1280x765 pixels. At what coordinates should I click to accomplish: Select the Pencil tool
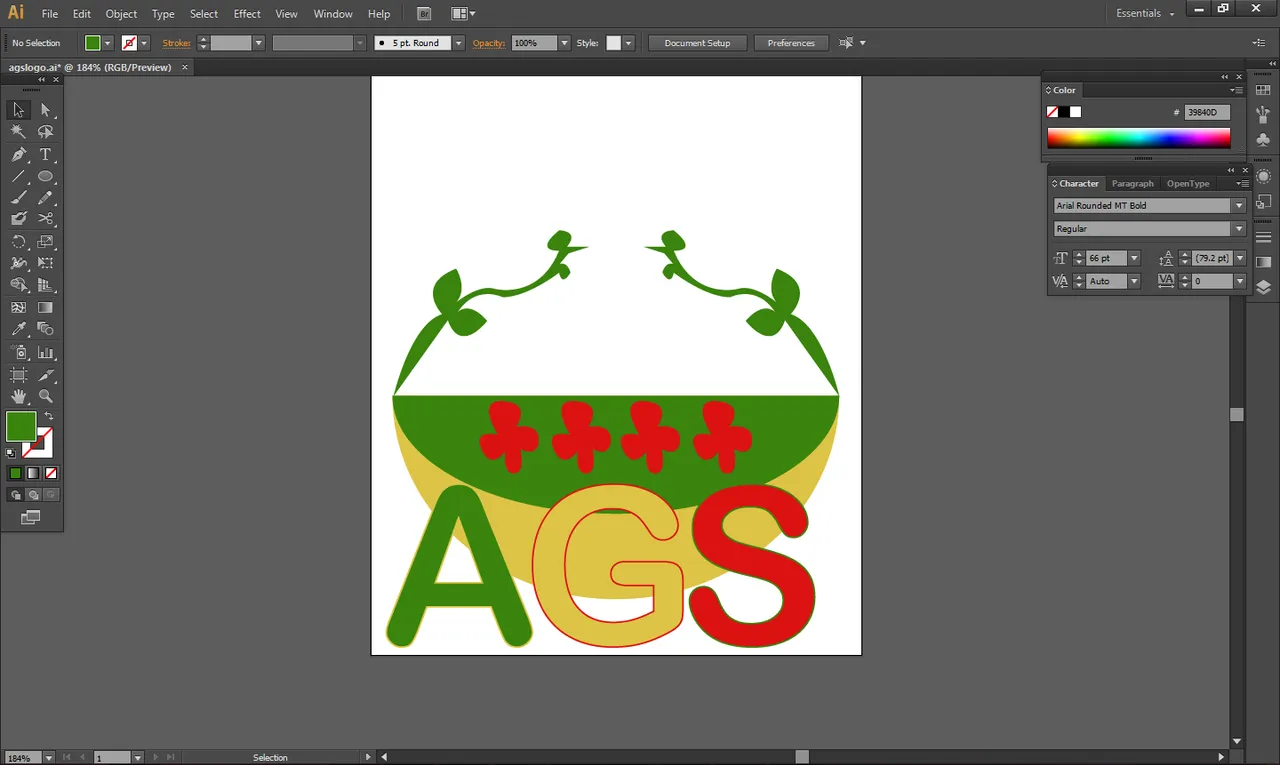coord(45,198)
